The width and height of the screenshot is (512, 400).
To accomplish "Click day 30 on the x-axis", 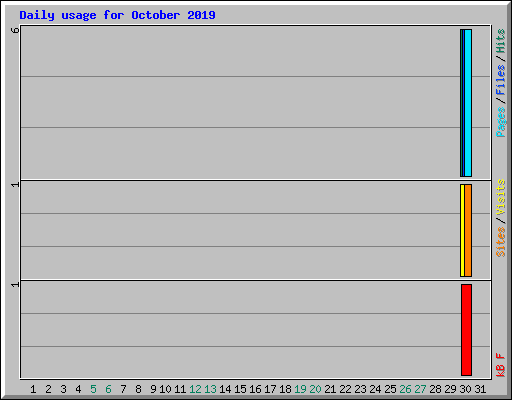I will click(x=465, y=389).
